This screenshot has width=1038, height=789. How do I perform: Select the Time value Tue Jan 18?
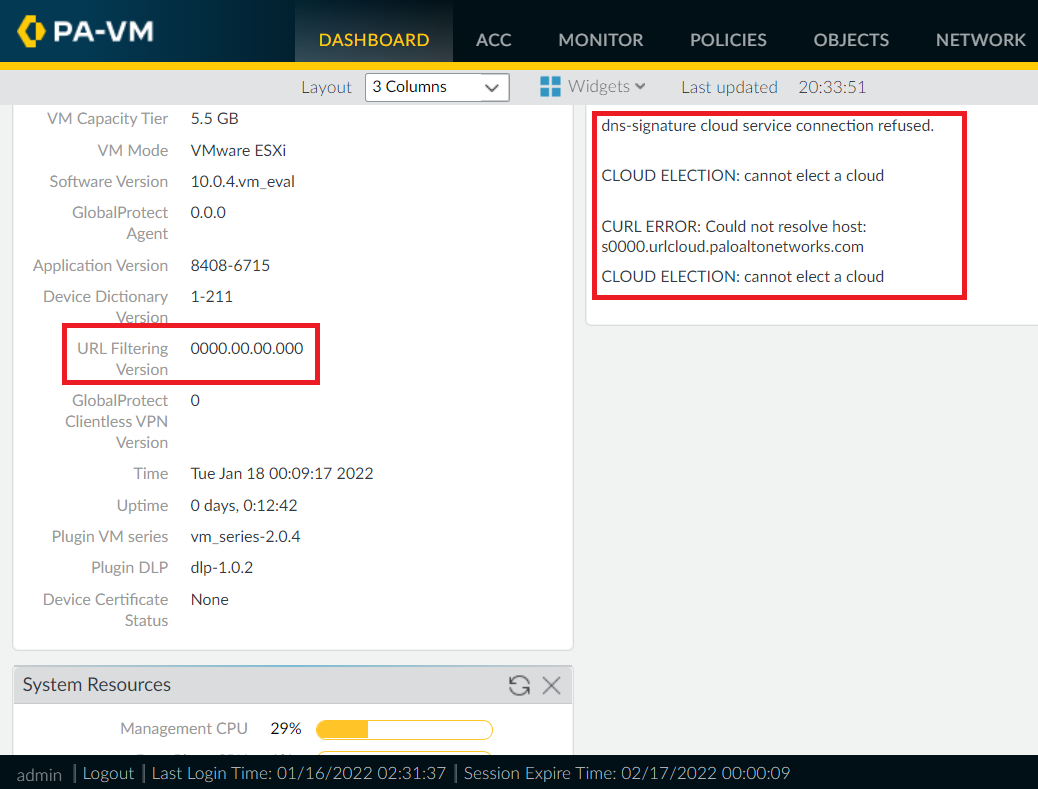click(282, 473)
